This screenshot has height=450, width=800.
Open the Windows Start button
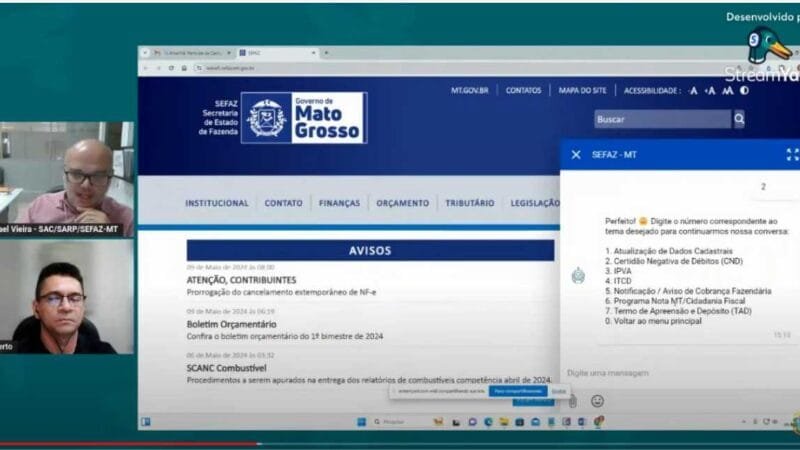[362, 422]
